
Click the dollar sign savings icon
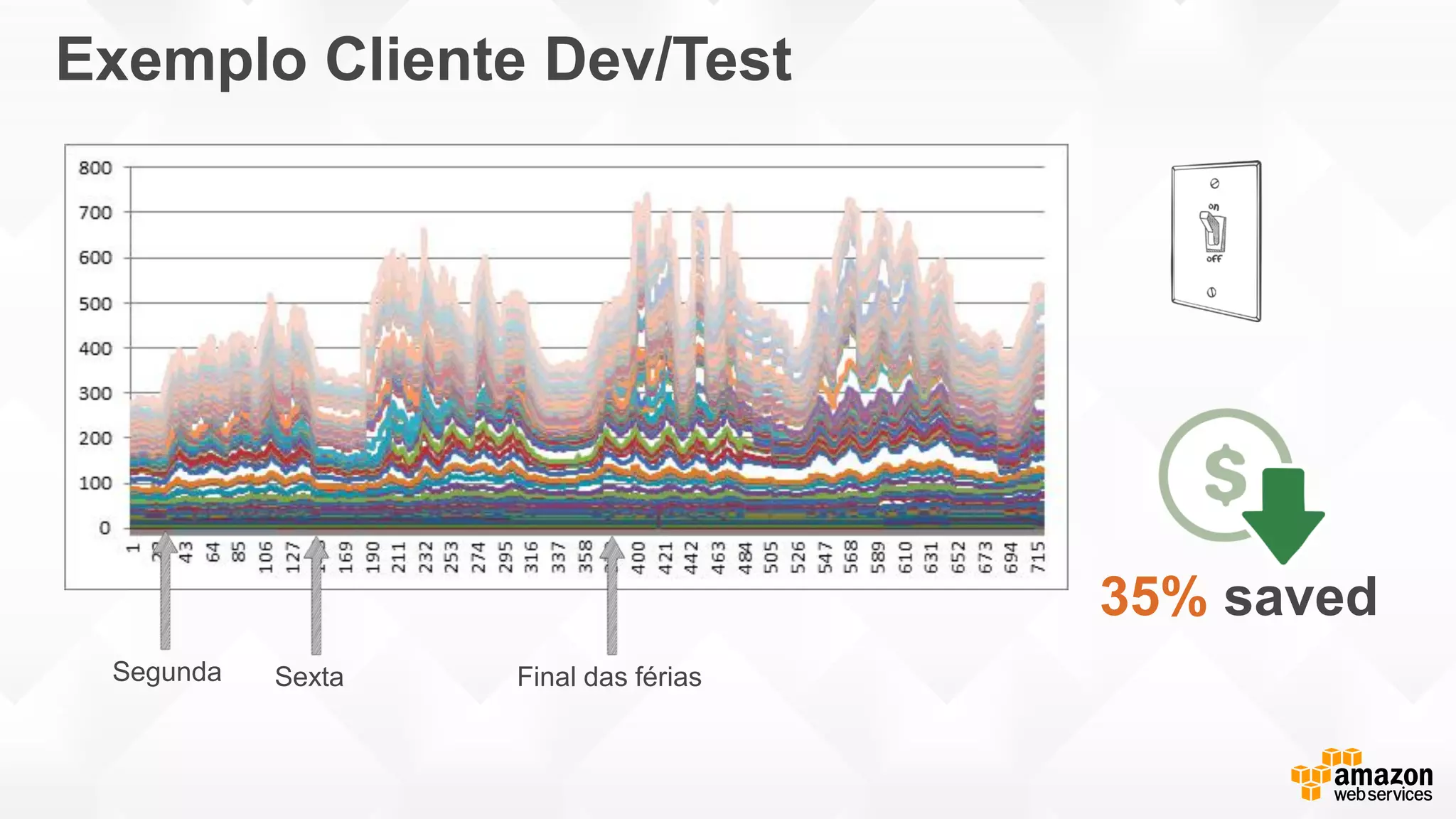[1226, 474]
